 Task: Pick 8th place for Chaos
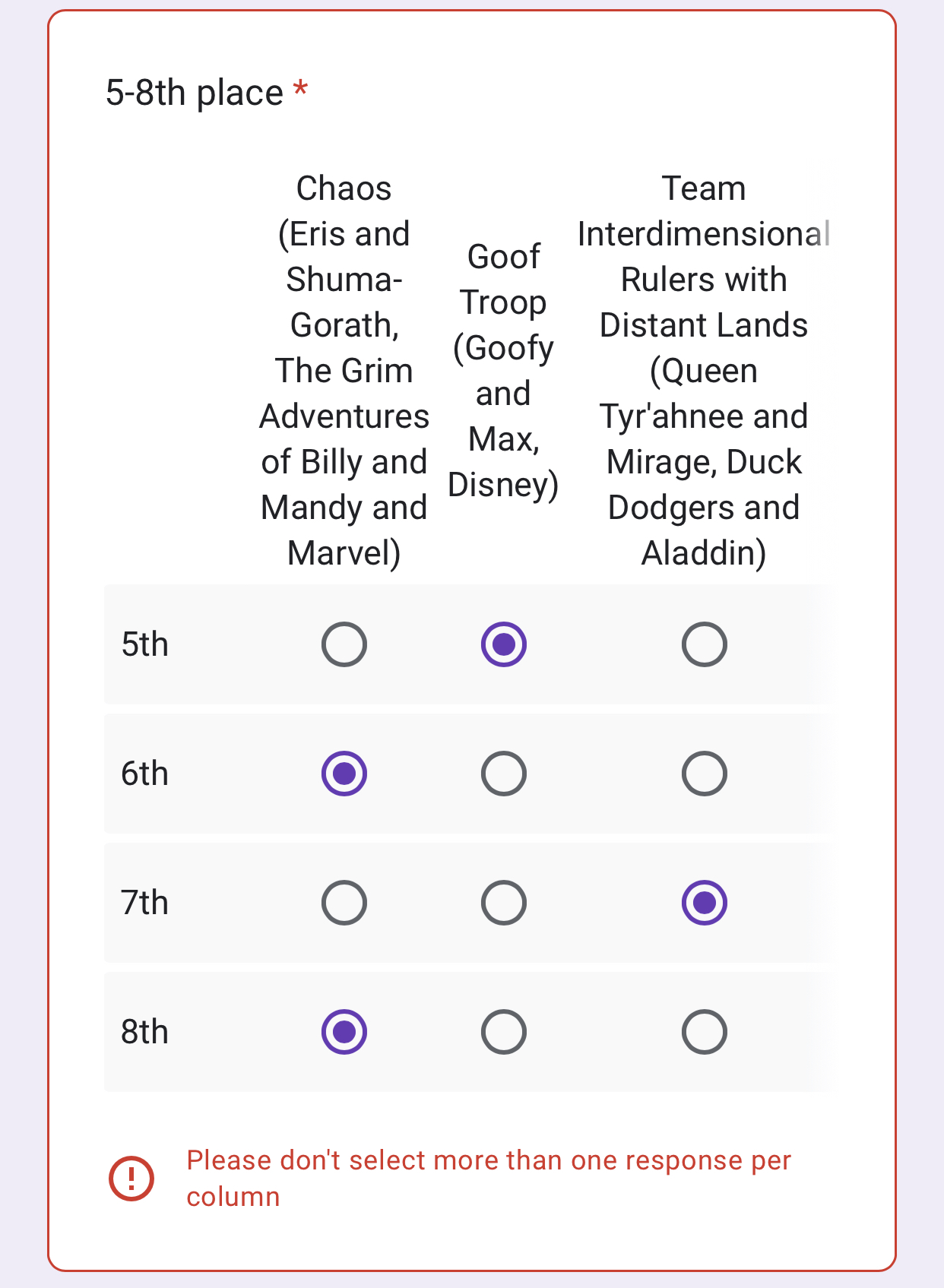click(x=344, y=1032)
